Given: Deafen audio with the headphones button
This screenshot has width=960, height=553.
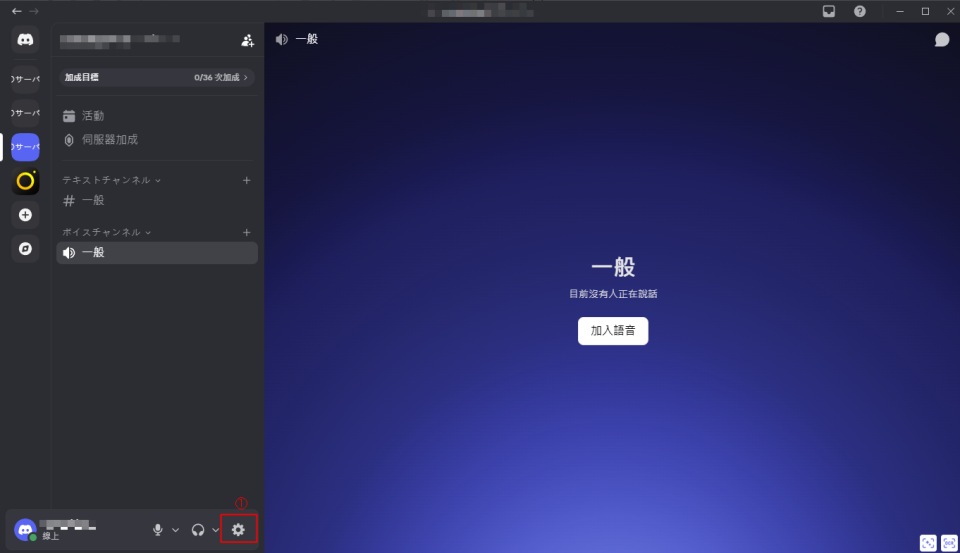Looking at the screenshot, I should point(198,529).
